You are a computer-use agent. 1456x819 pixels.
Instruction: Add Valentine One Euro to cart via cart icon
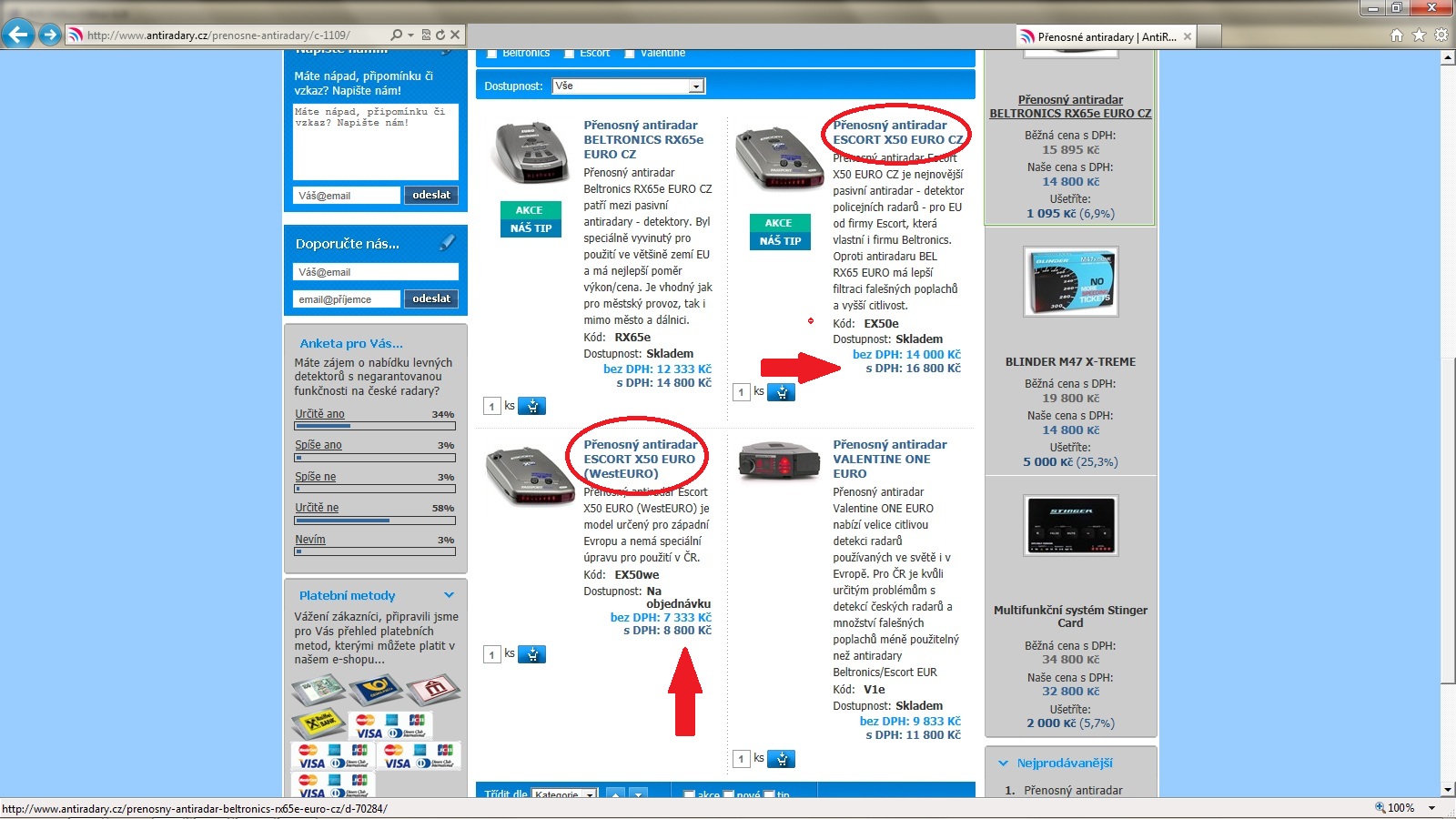click(781, 758)
